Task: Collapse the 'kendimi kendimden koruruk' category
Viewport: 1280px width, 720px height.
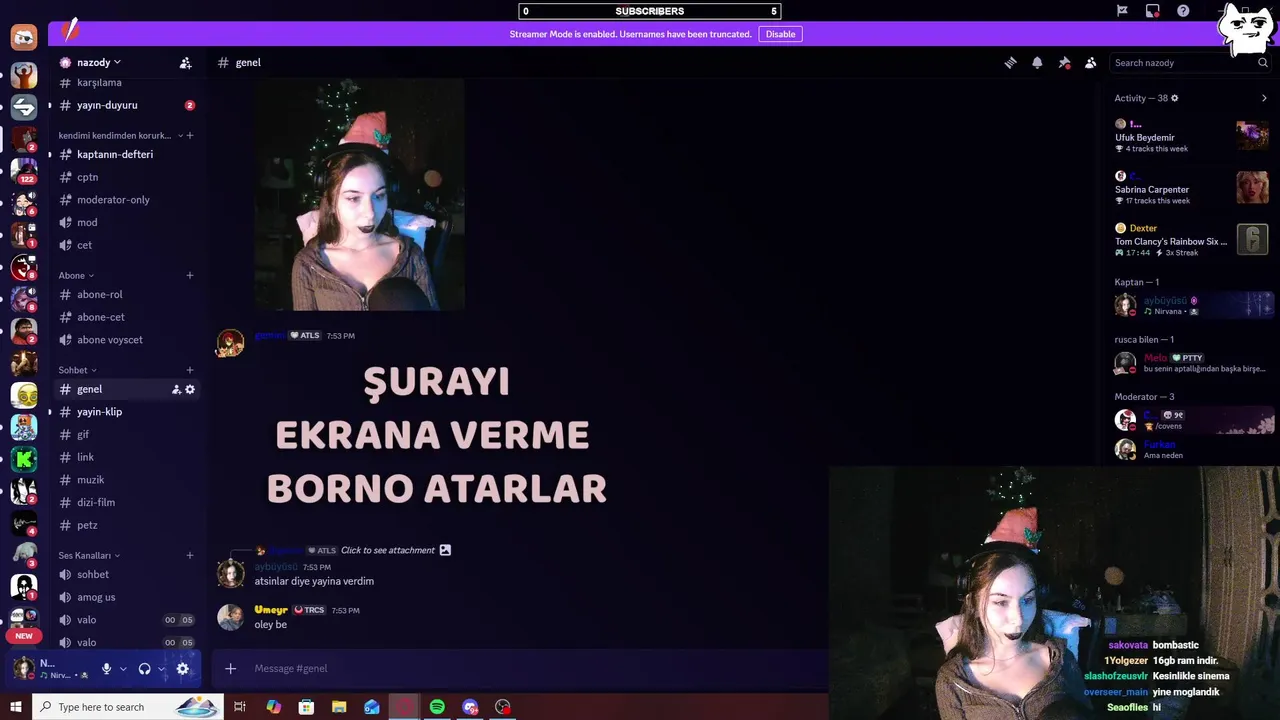Action: click(120, 135)
